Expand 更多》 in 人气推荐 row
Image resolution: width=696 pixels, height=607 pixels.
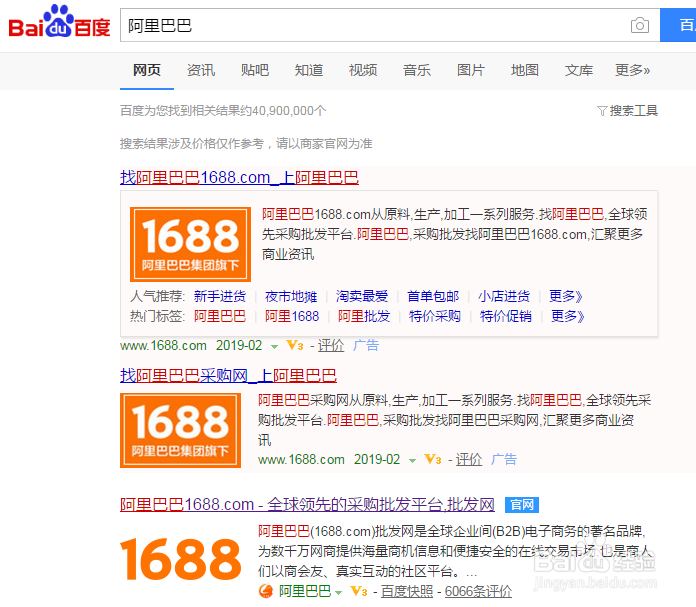click(566, 296)
